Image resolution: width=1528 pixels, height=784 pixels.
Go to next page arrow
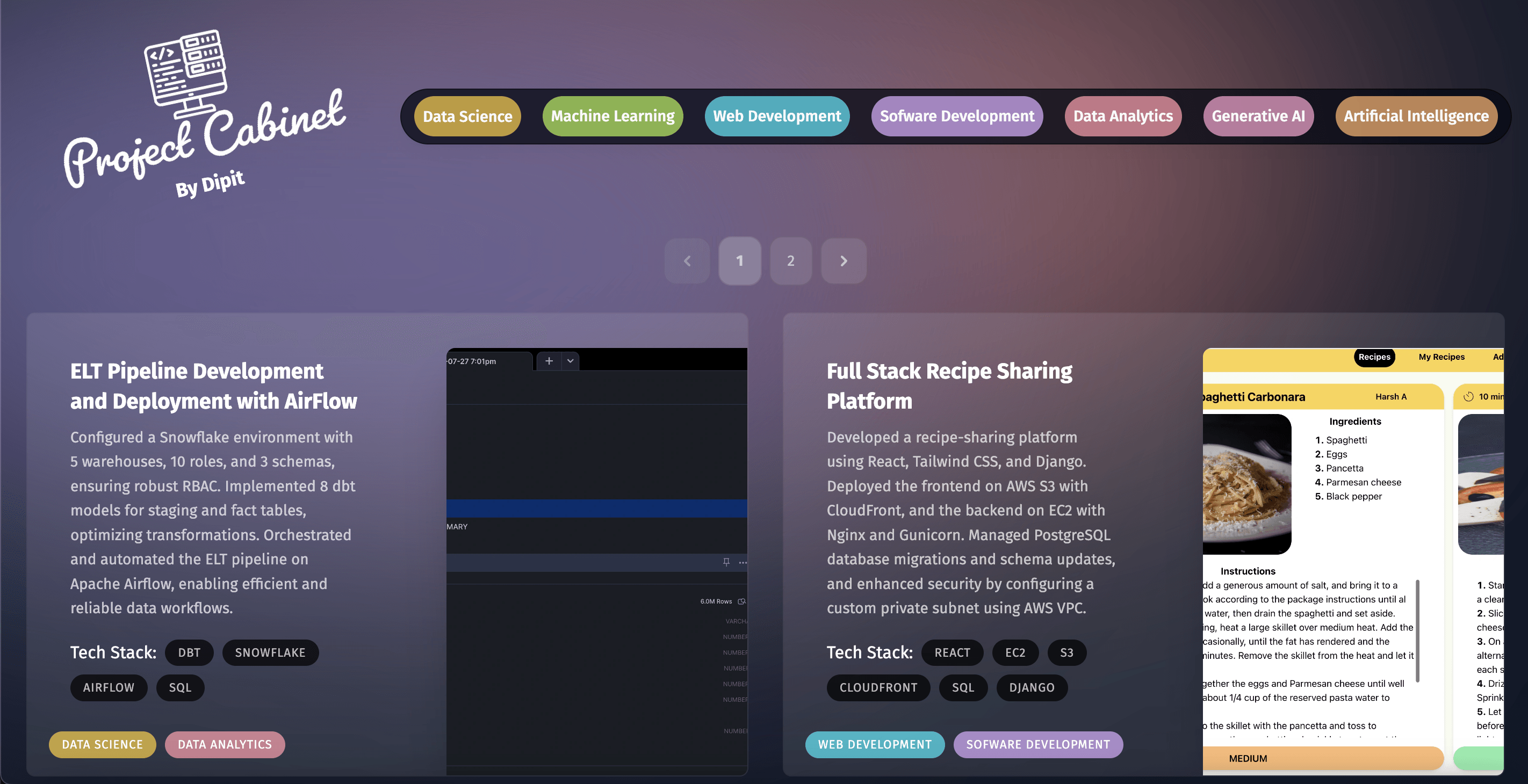(844, 261)
